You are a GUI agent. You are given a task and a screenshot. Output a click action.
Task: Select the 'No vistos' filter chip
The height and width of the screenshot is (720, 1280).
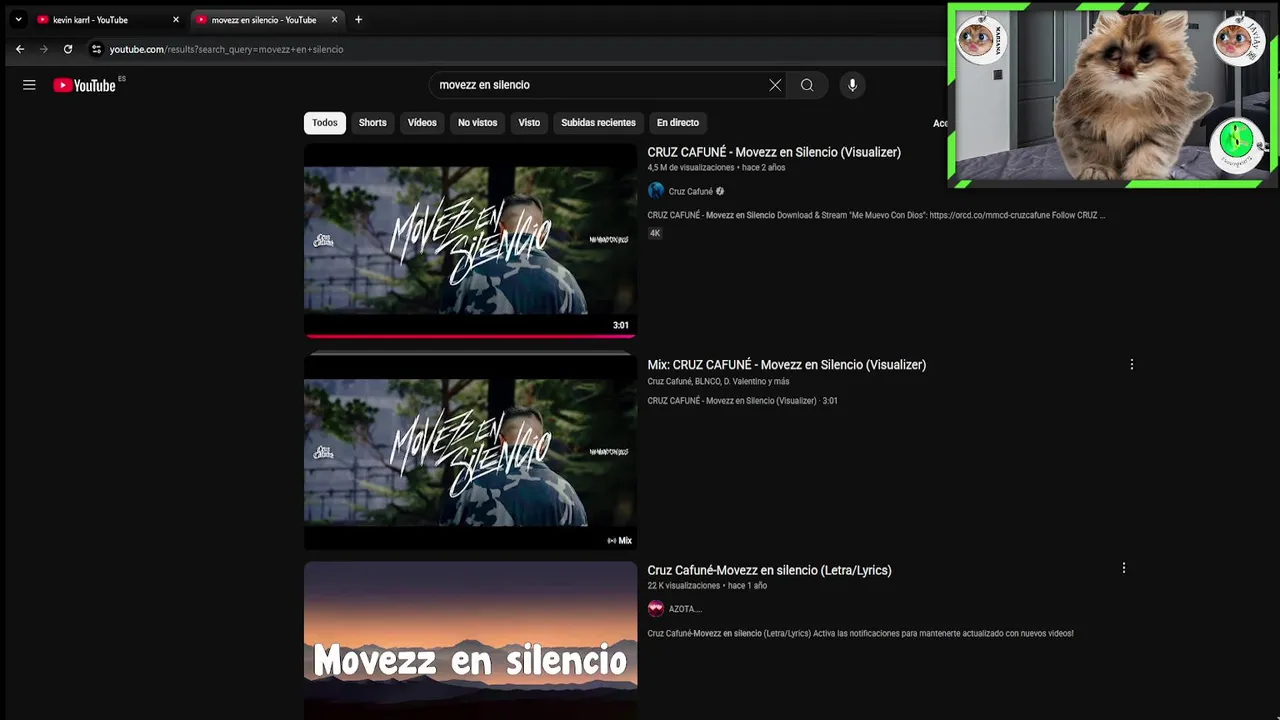point(477,122)
